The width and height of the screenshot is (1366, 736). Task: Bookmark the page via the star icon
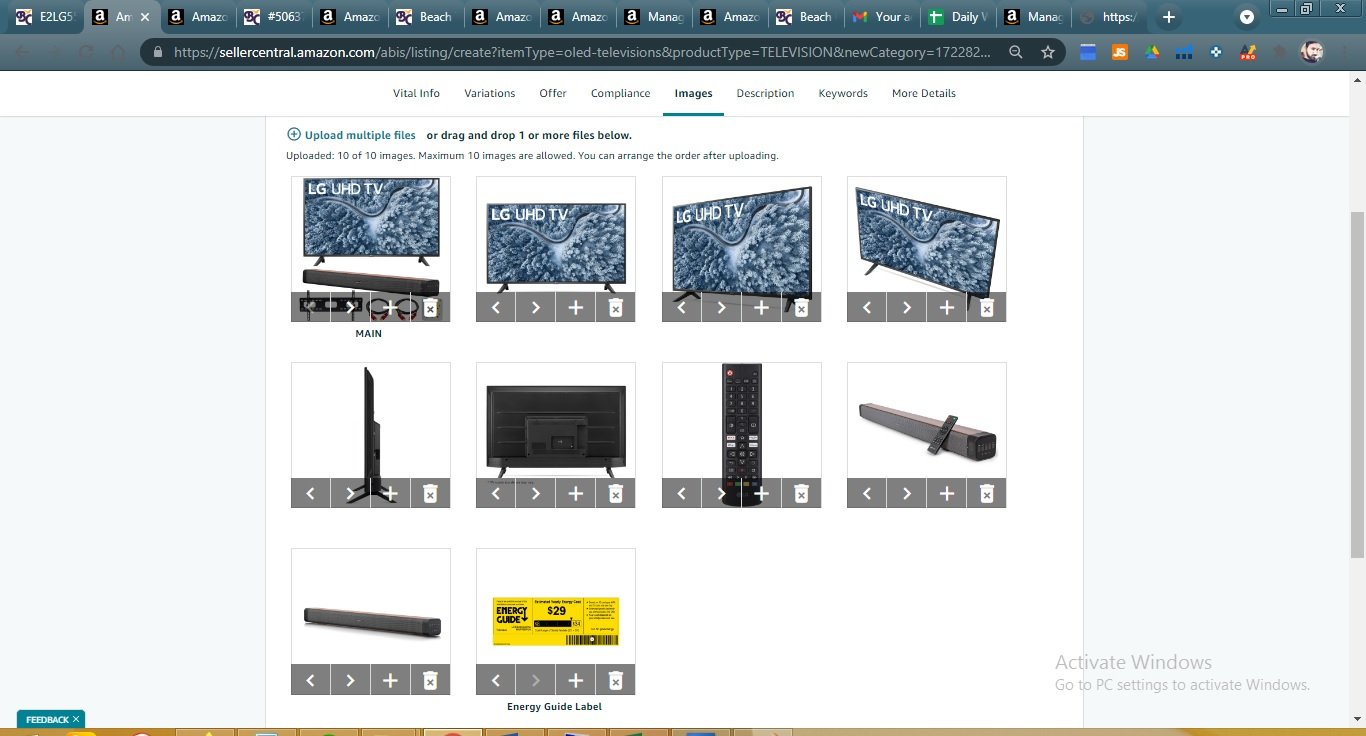click(1047, 50)
